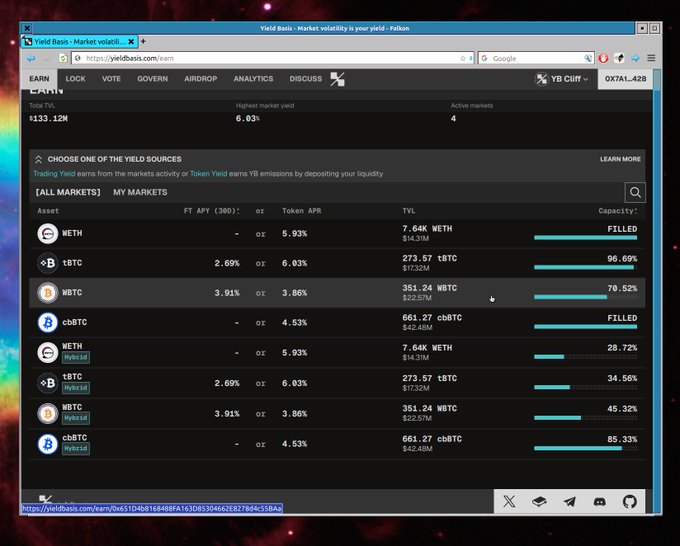Click the Hybrid badge under tBTC
The image size is (680, 546).
click(76, 388)
